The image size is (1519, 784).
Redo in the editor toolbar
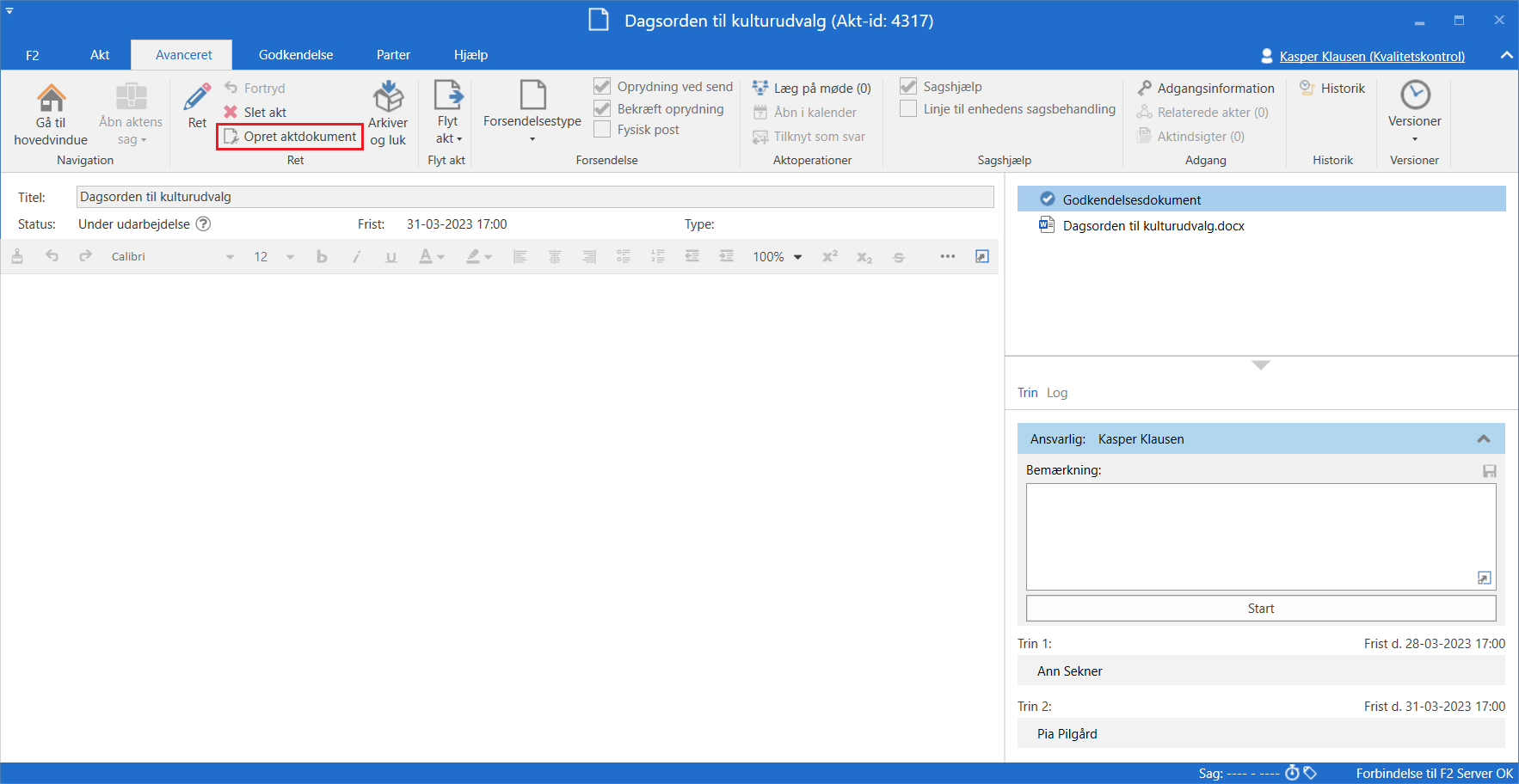click(x=85, y=256)
